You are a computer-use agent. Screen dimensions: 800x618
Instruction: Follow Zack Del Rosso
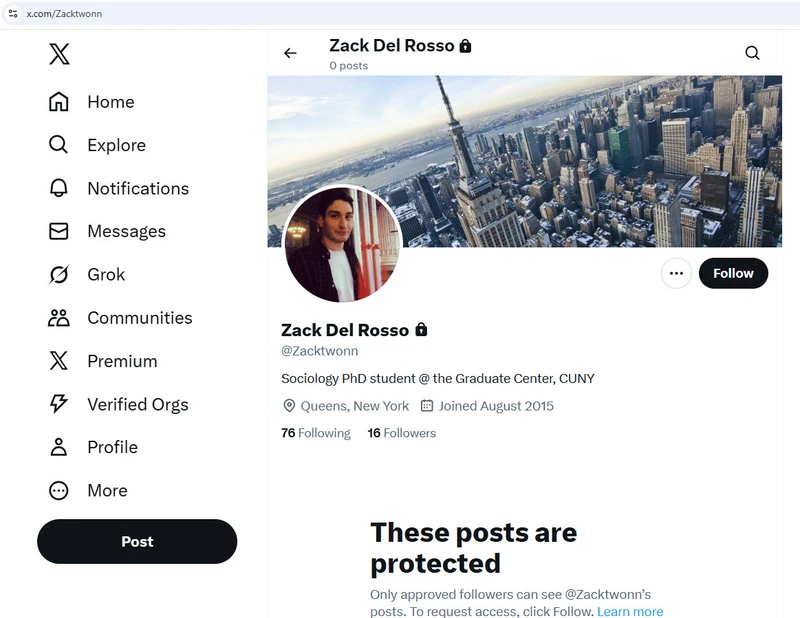[x=733, y=273]
